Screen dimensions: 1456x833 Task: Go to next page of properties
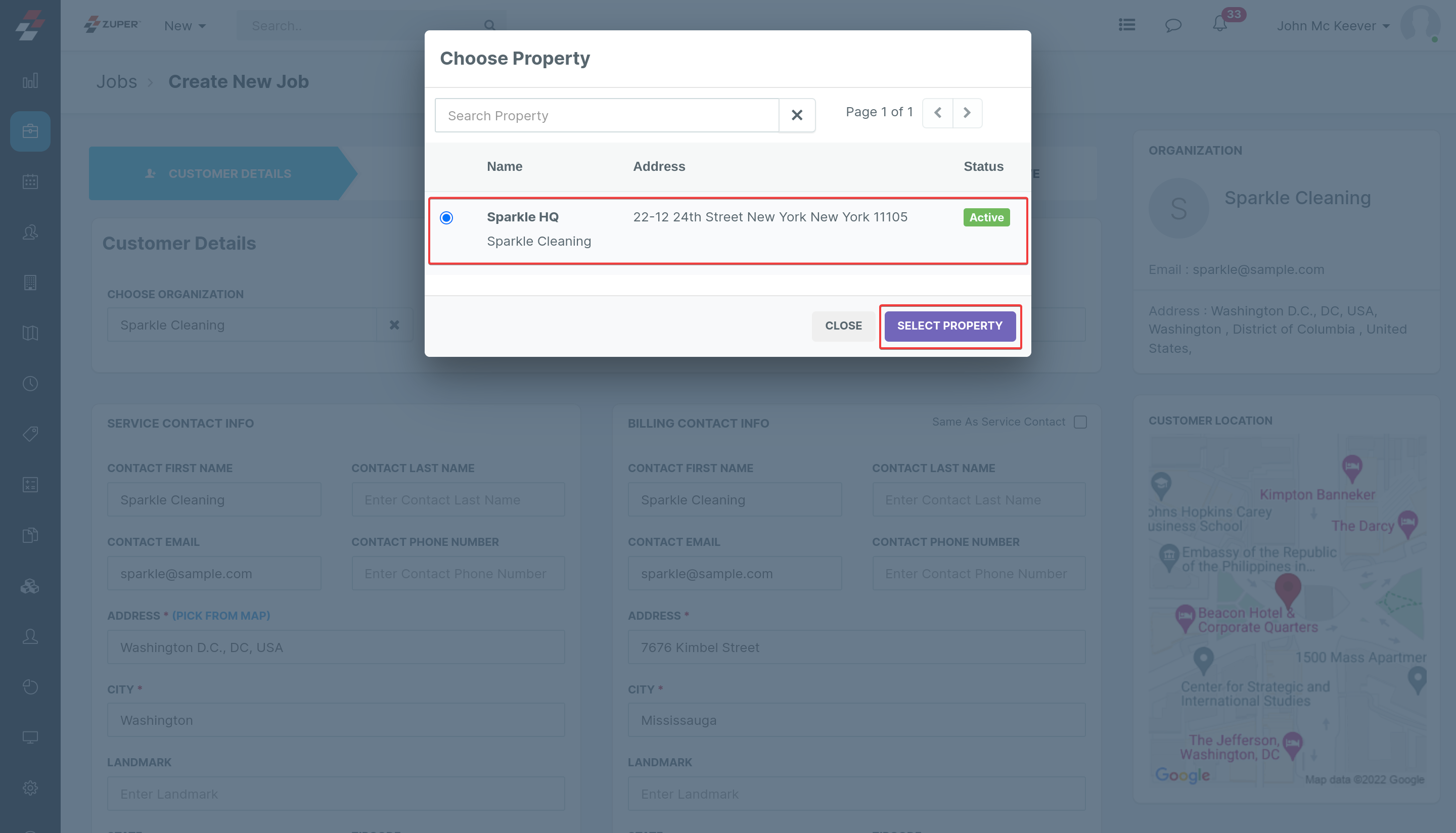[967, 113]
